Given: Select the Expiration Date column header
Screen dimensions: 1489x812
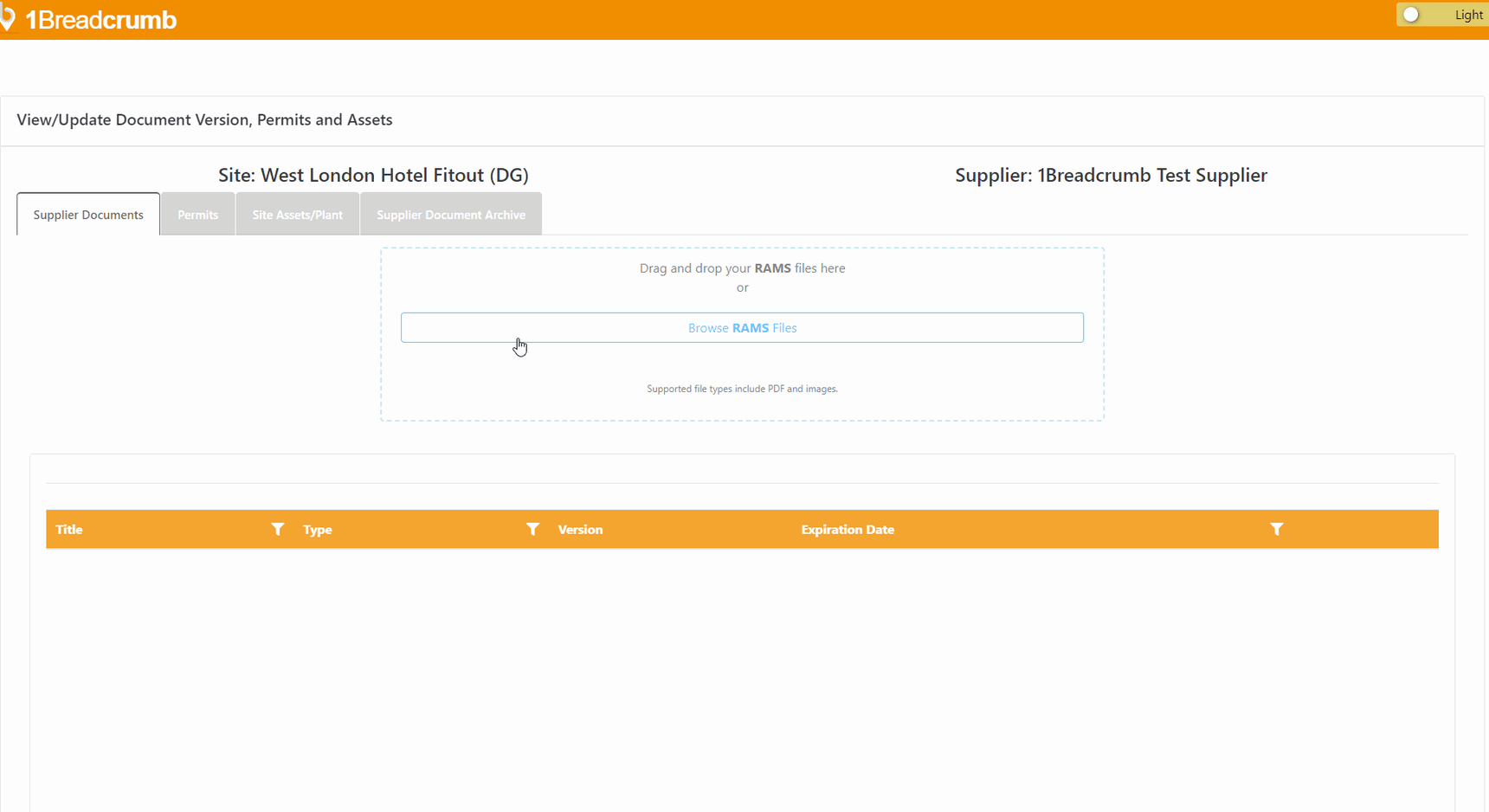Looking at the screenshot, I should pos(848,529).
